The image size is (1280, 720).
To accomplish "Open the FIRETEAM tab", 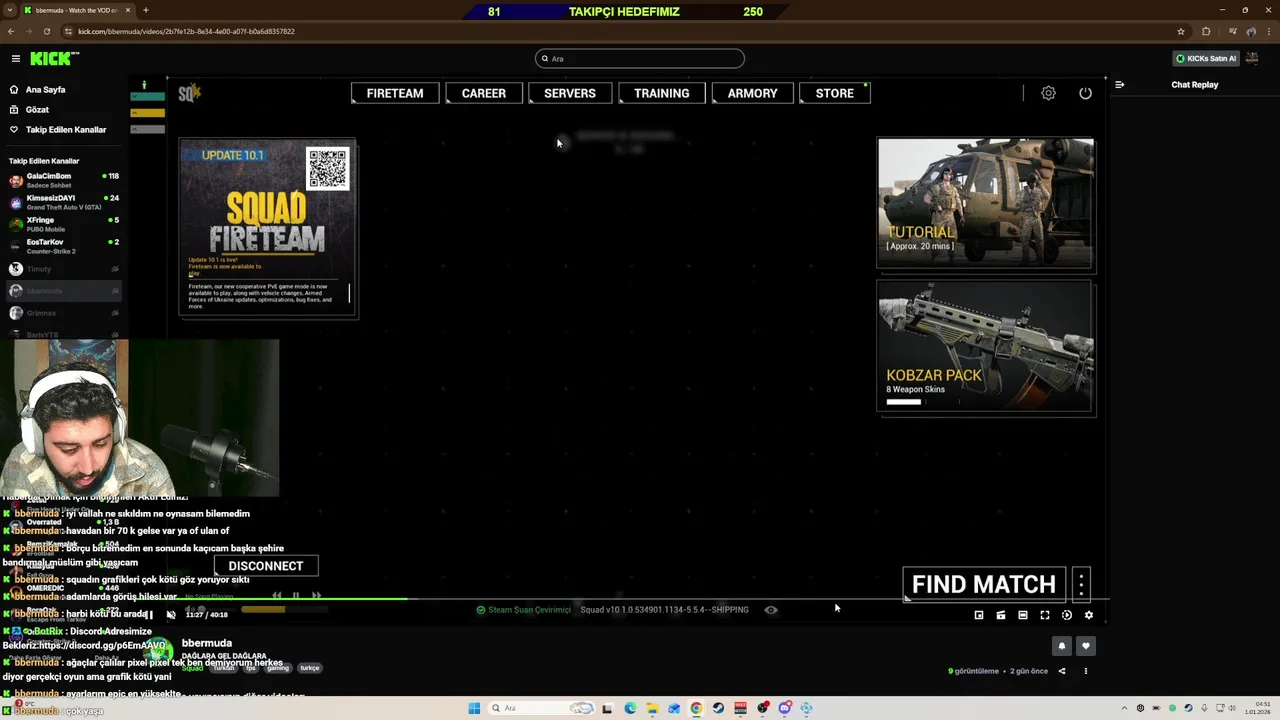I will coord(395,93).
